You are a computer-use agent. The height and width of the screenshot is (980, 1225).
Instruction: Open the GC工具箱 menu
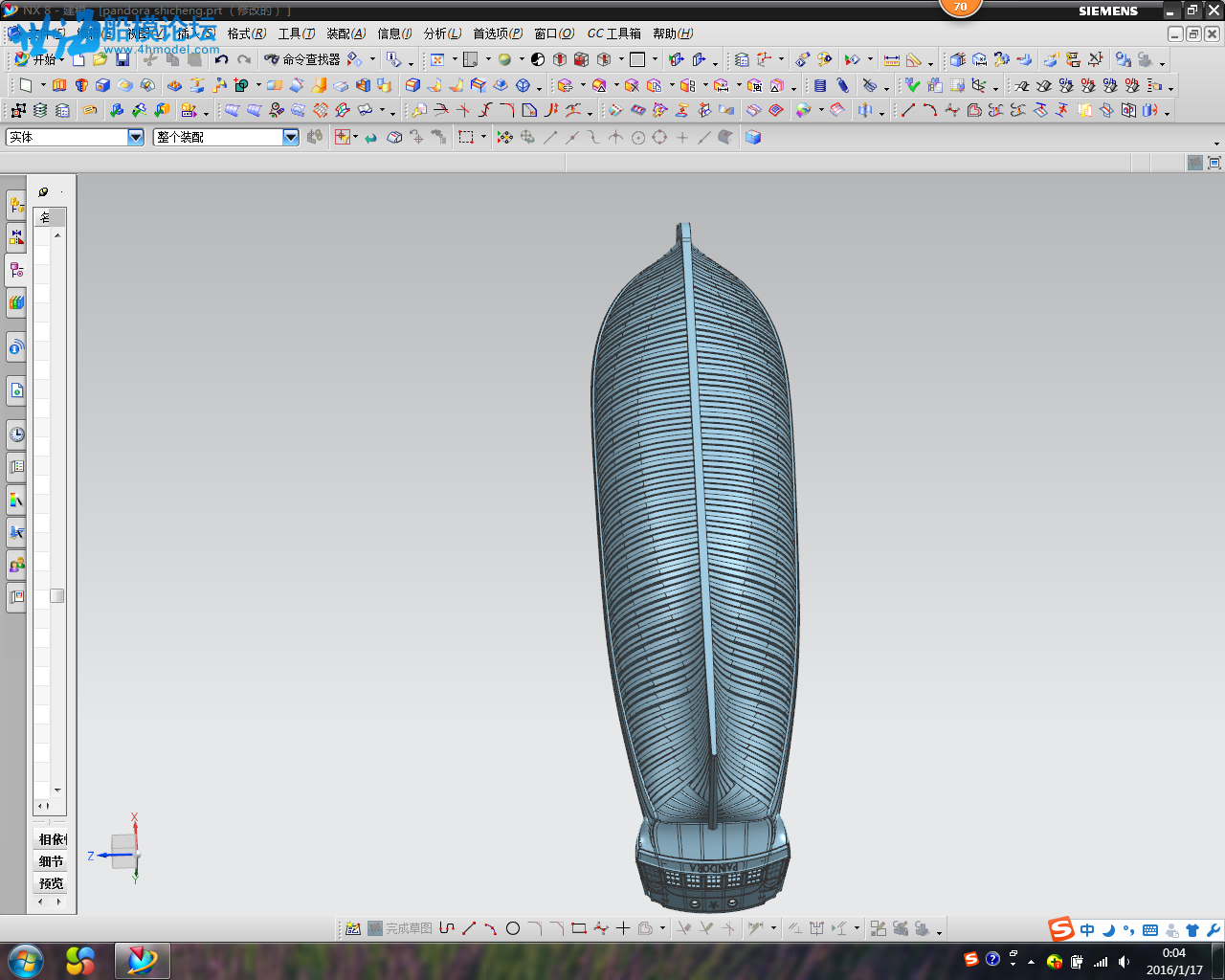click(x=613, y=33)
